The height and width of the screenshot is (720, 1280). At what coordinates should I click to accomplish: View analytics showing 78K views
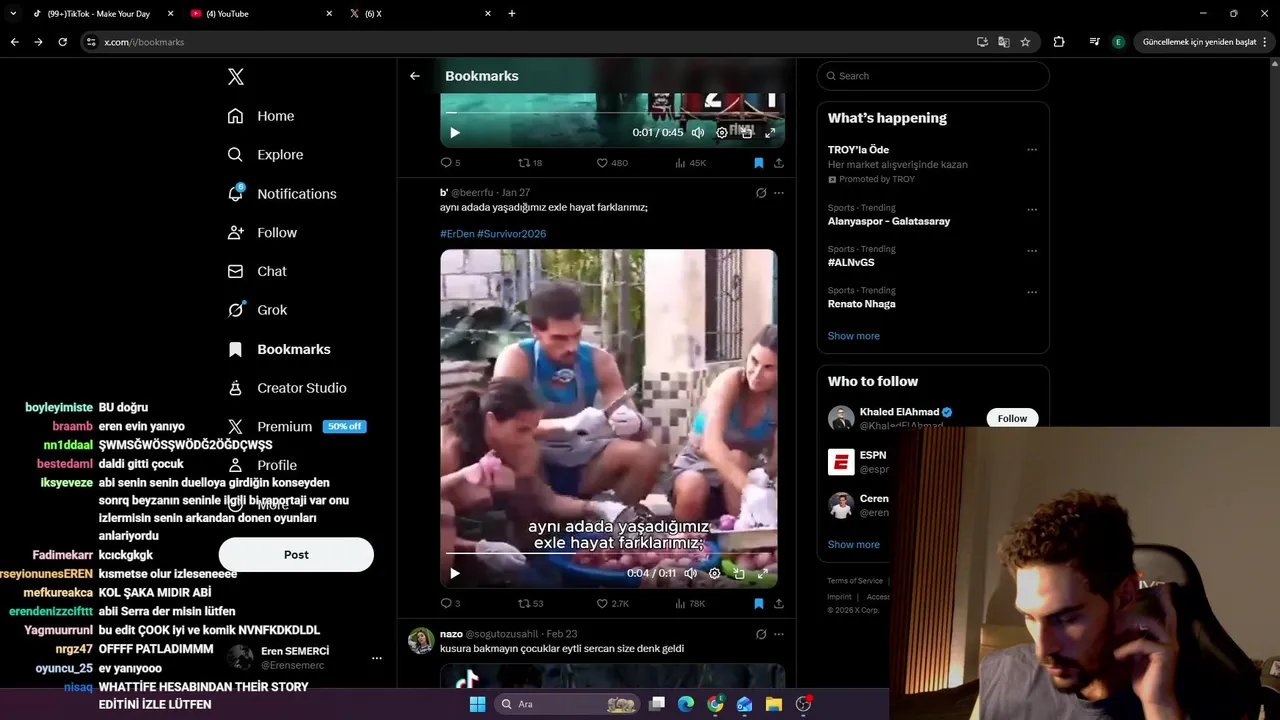click(x=690, y=604)
